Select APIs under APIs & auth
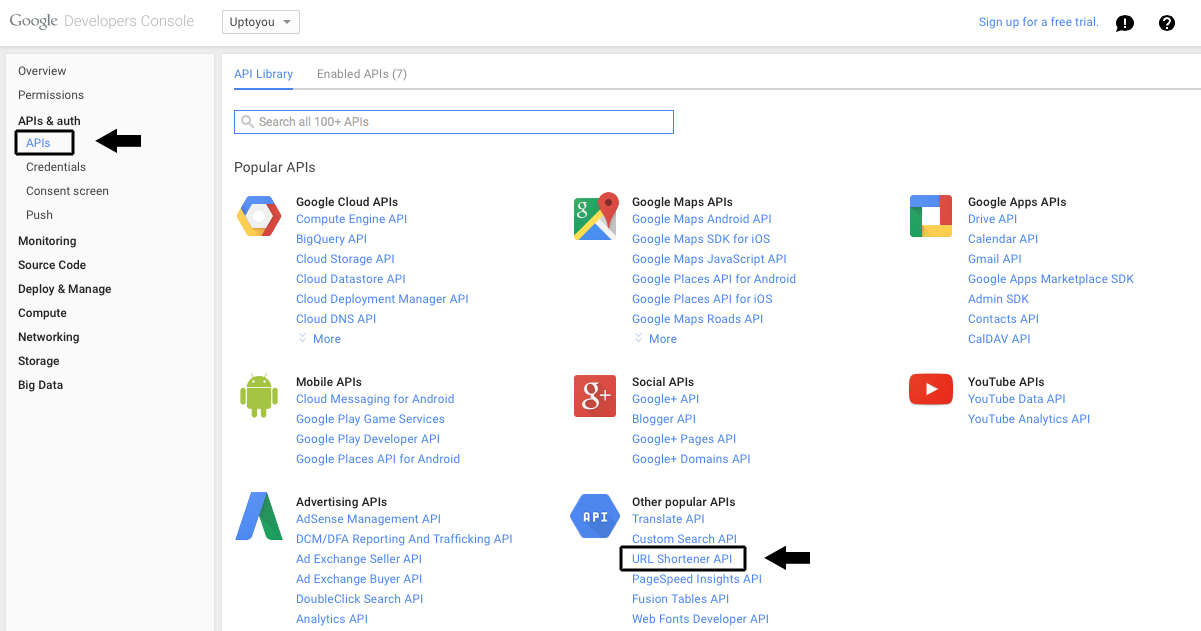 pyautogui.click(x=38, y=143)
